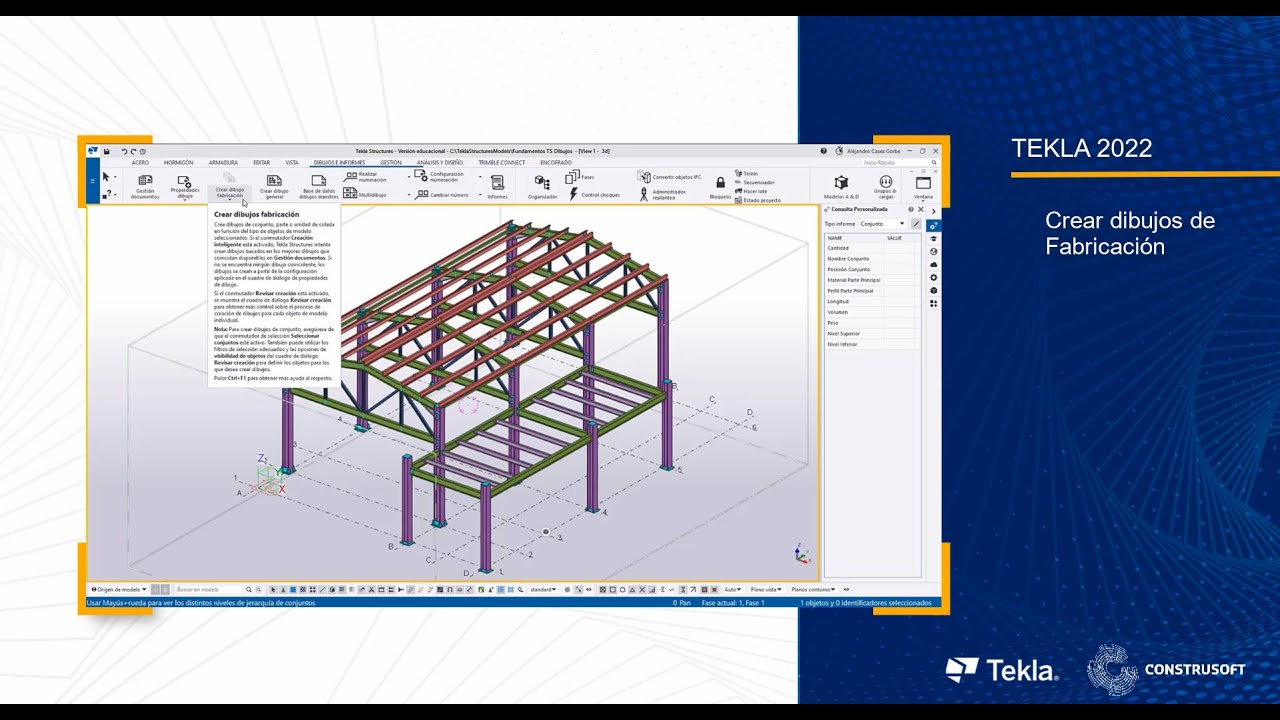The height and width of the screenshot is (720, 1280).
Task: Click the Nombre Conjunto row
Action: click(872, 259)
